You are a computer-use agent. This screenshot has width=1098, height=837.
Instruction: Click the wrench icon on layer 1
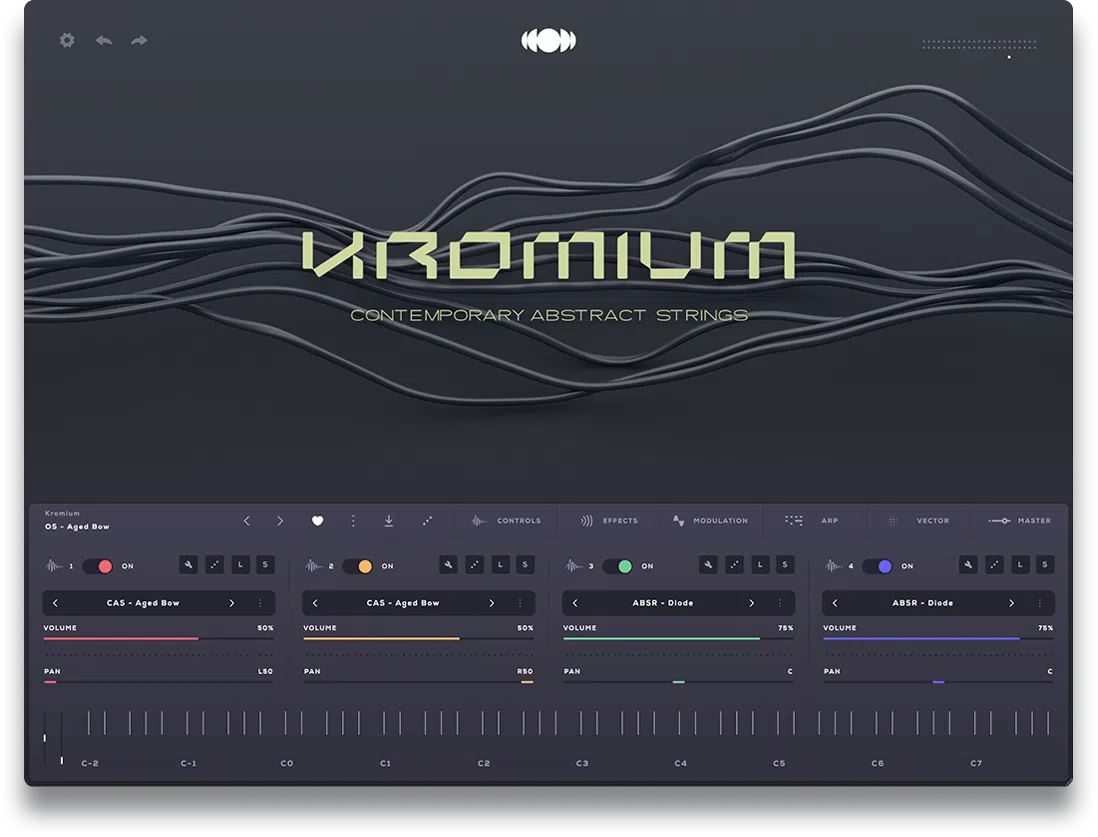[x=189, y=564]
